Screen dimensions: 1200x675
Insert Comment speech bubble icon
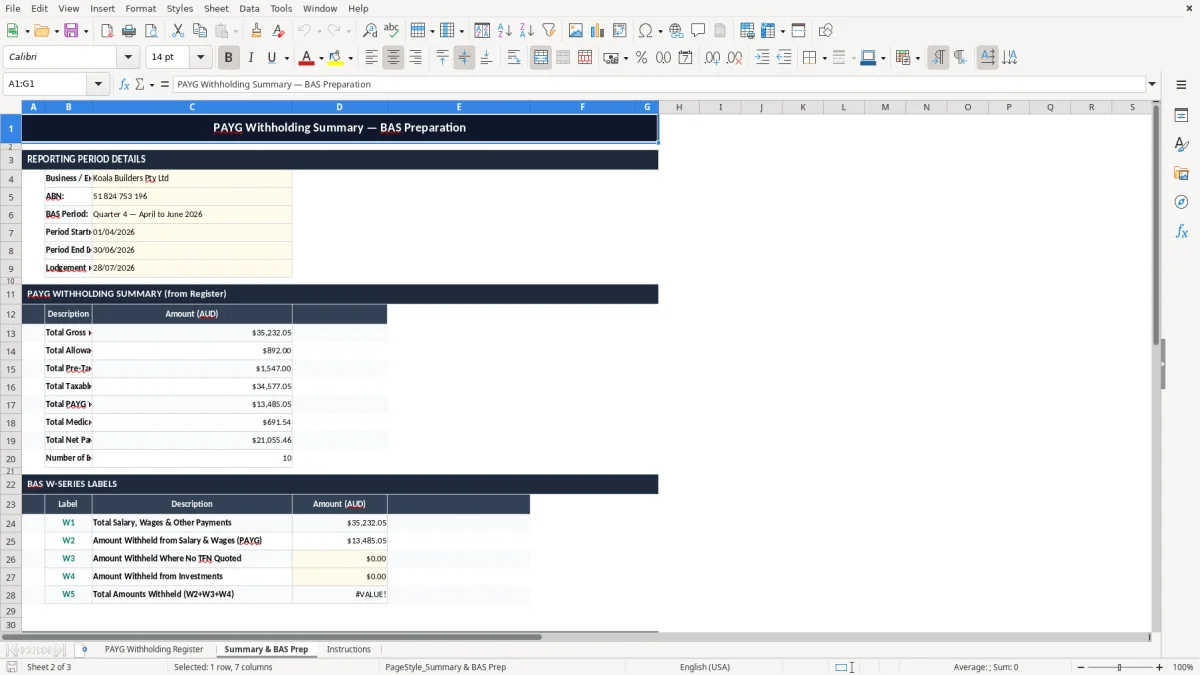(698, 31)
